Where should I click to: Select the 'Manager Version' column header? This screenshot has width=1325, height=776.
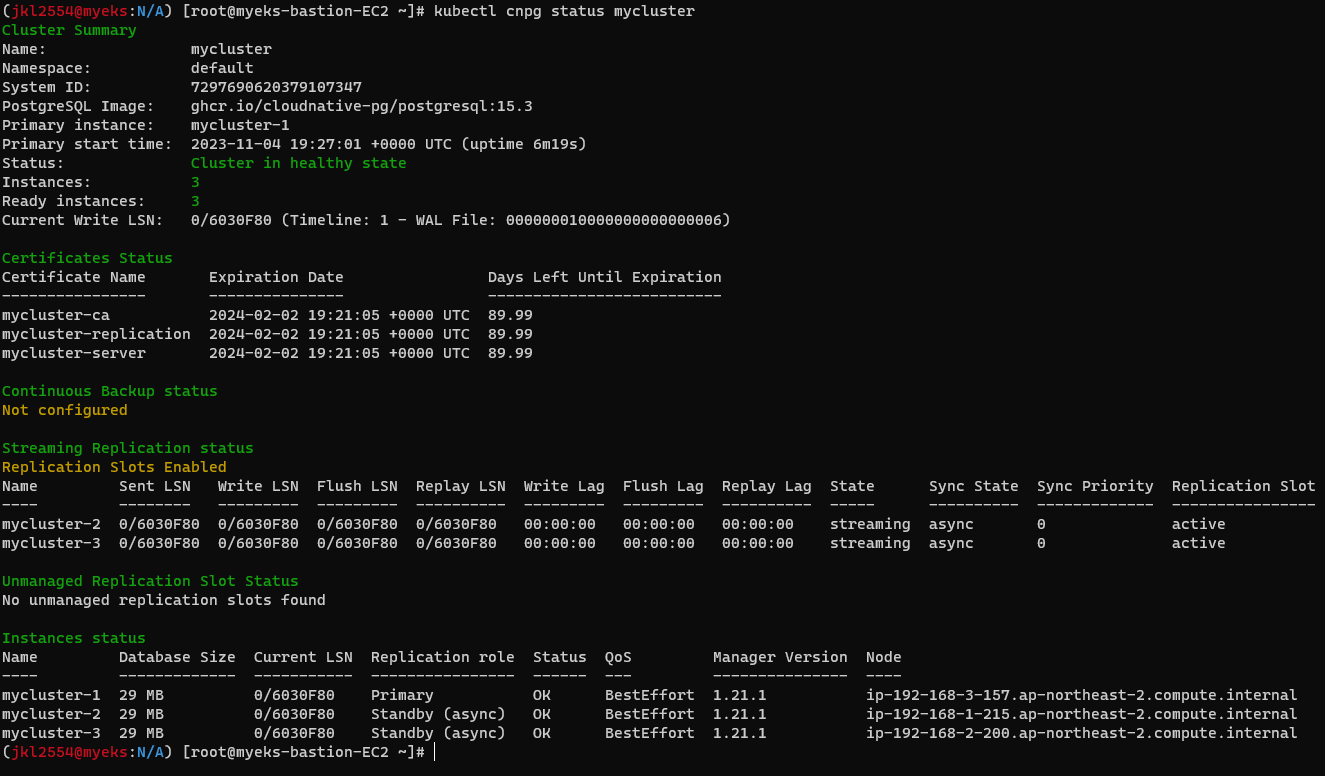pyautogui.click(x=780, y=657)
